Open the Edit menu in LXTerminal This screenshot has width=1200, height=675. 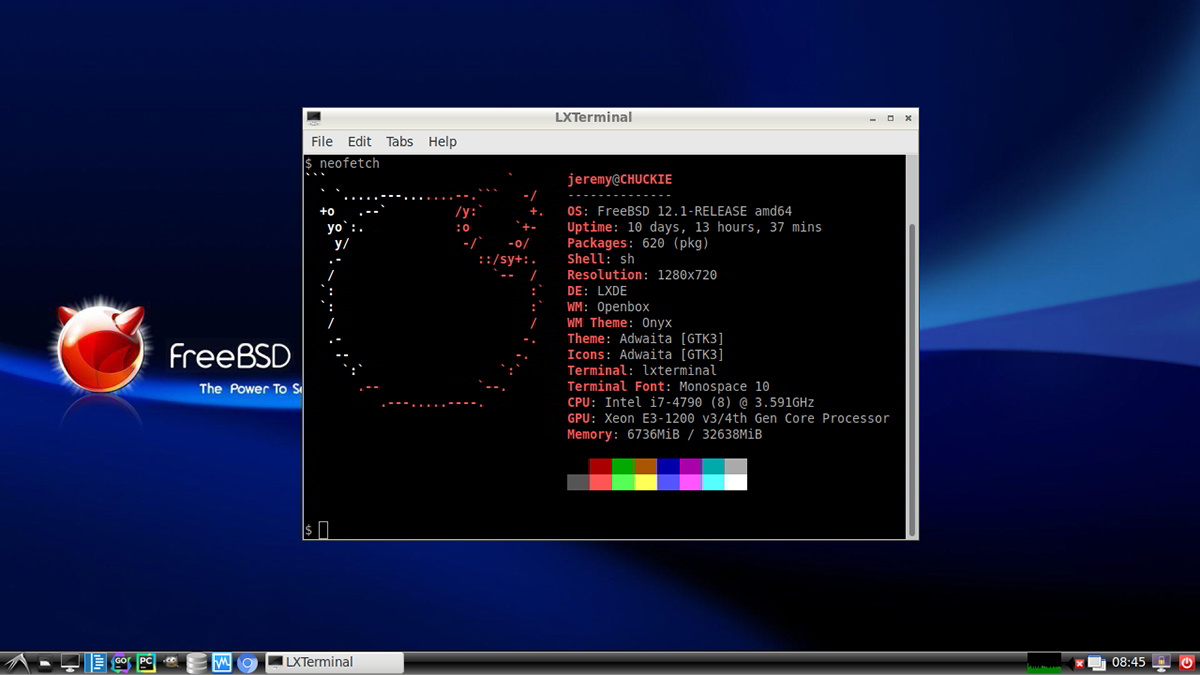[359, 142]
